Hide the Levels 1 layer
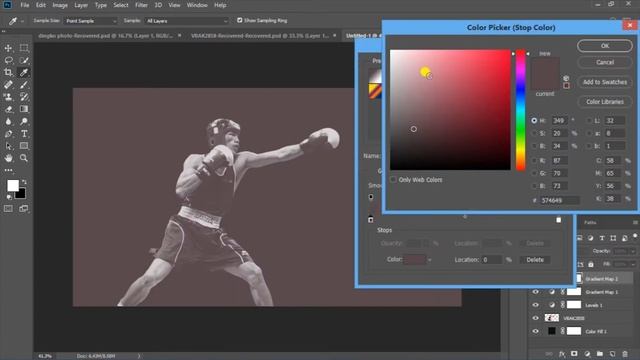 [536, 305]
